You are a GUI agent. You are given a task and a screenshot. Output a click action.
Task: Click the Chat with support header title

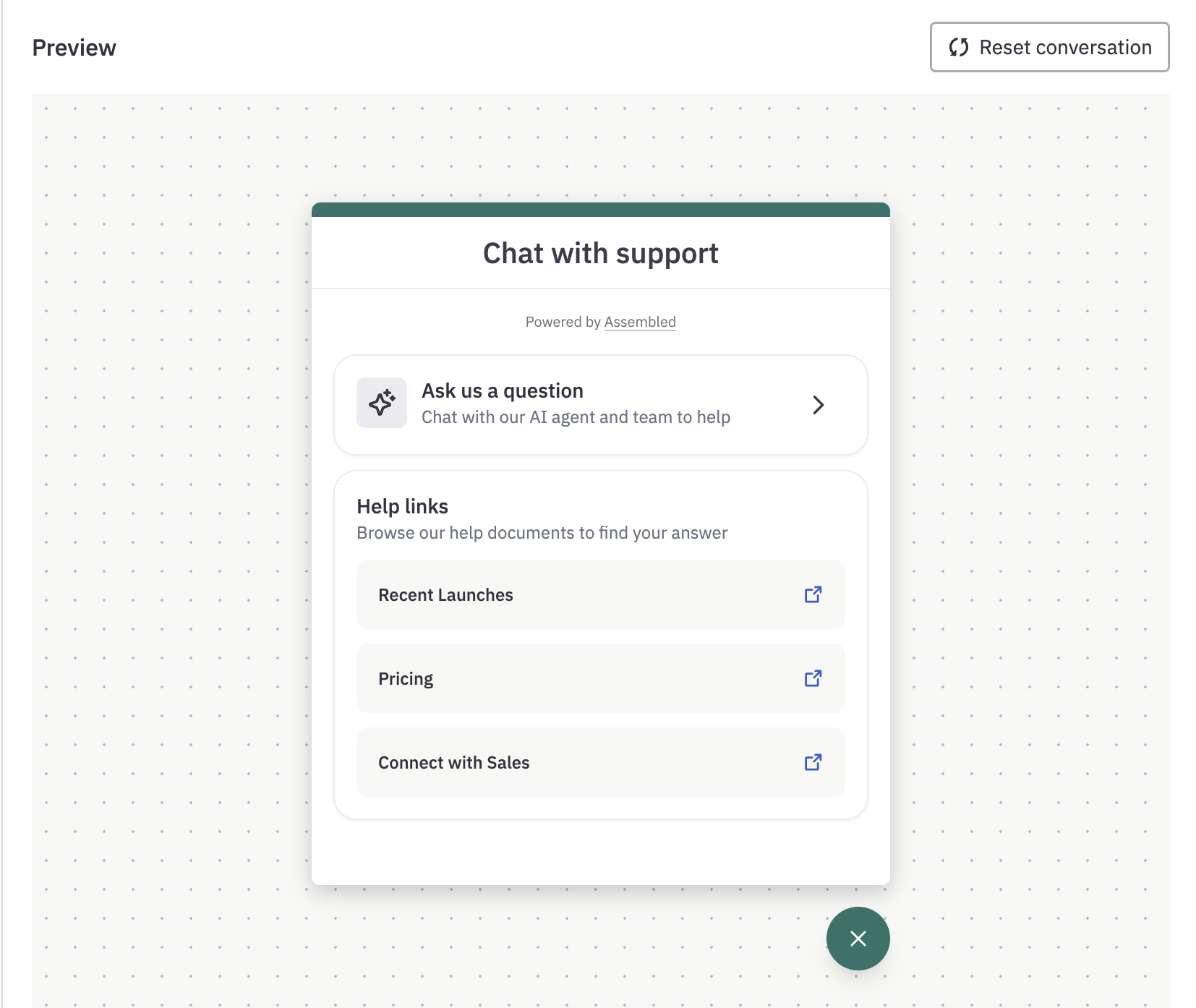point(601,254)
